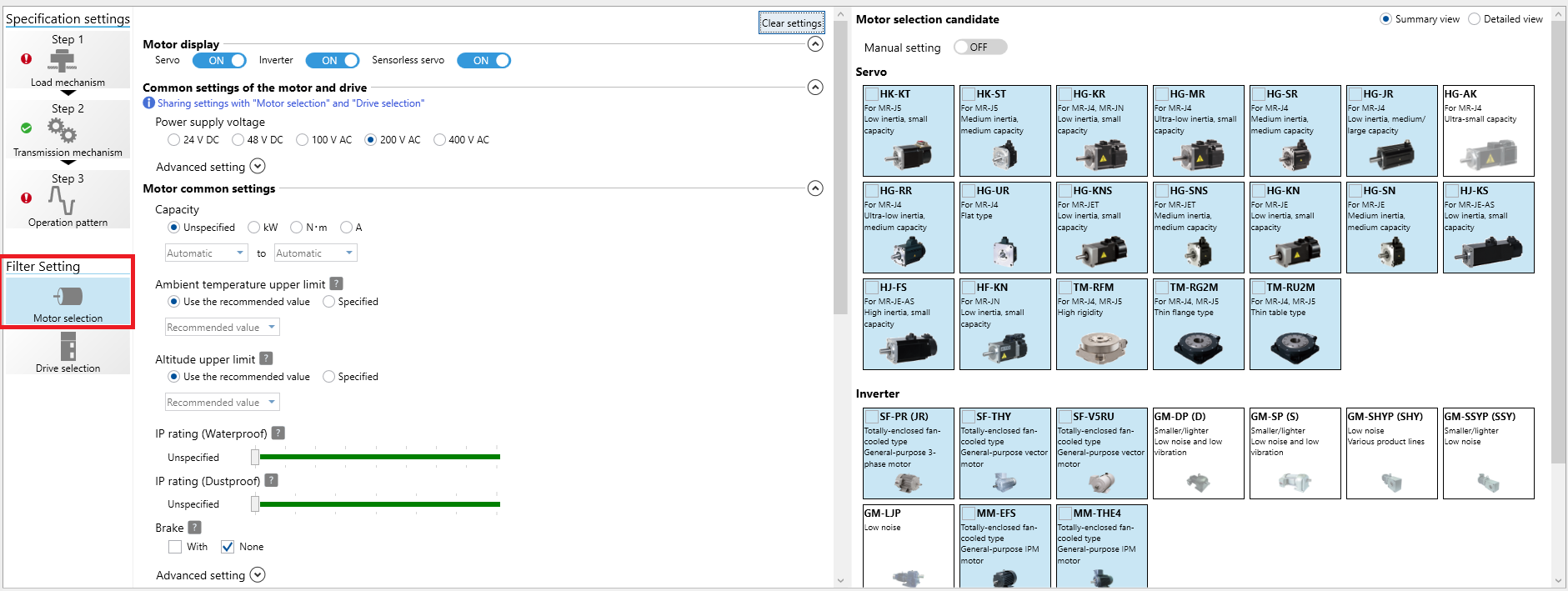The width and height of the screenshot is (1568, 591).
Task: Select the HG-KR servo motor card
Action: [1102, 130]
